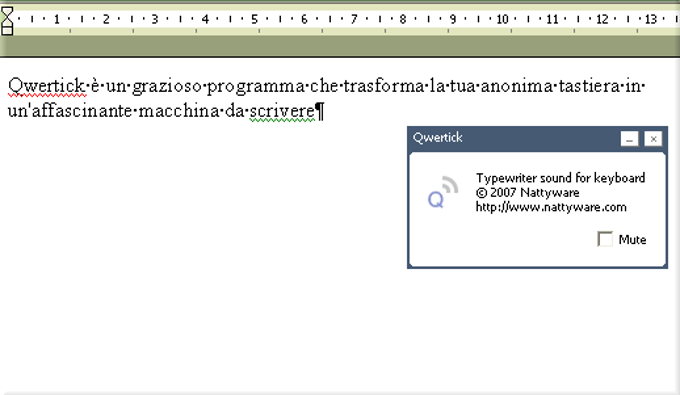Click ruler at the 5 mark

tap(255, 19)
